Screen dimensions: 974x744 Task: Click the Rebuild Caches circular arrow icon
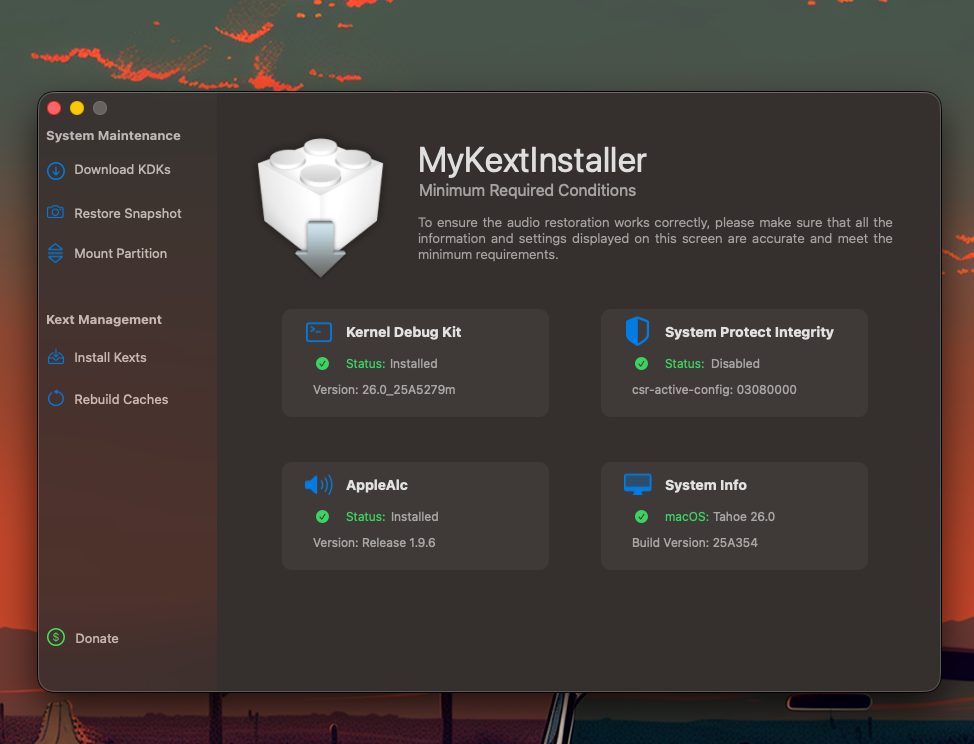pos(56,398)
